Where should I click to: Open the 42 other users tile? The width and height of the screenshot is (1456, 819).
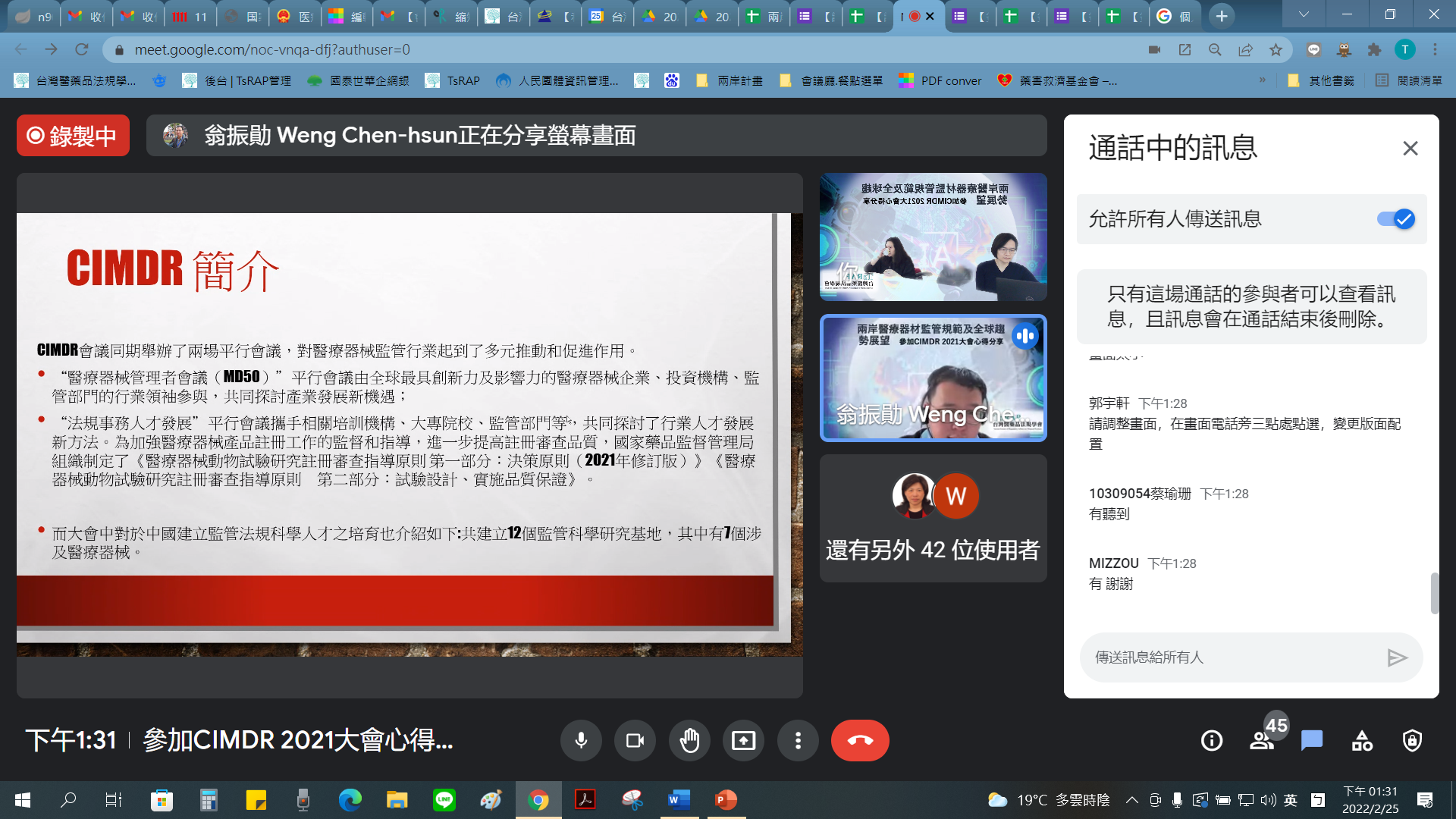coord(933,519)
